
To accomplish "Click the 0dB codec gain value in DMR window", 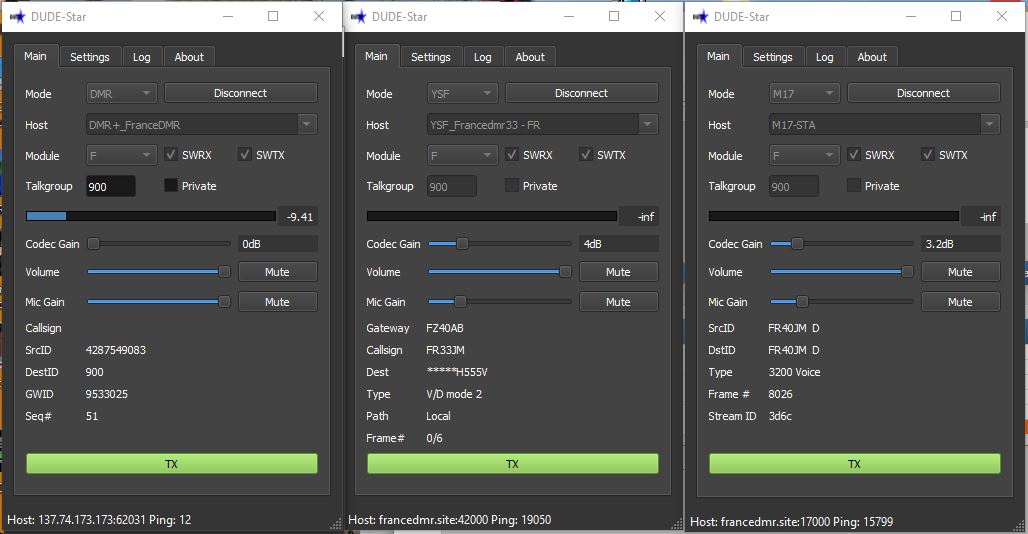I will (x=278, y=244).
